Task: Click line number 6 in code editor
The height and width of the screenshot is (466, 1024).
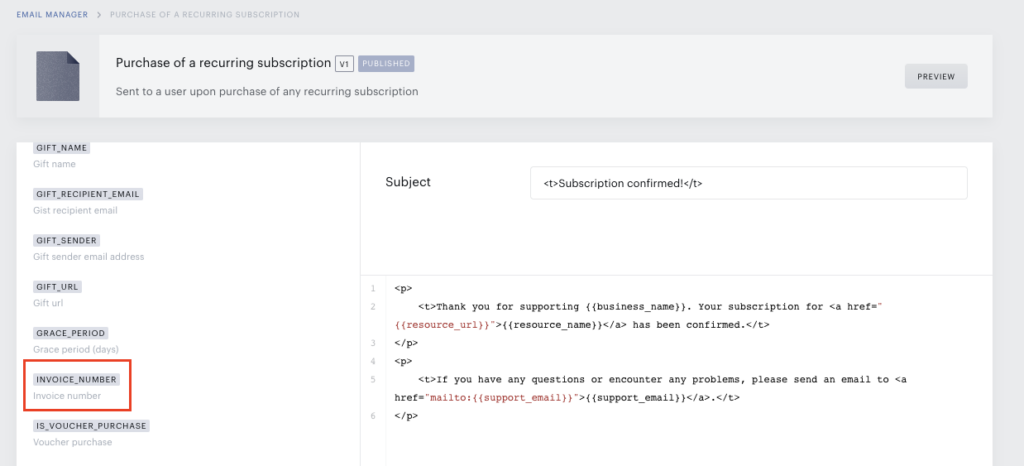Action: [373, 416]
